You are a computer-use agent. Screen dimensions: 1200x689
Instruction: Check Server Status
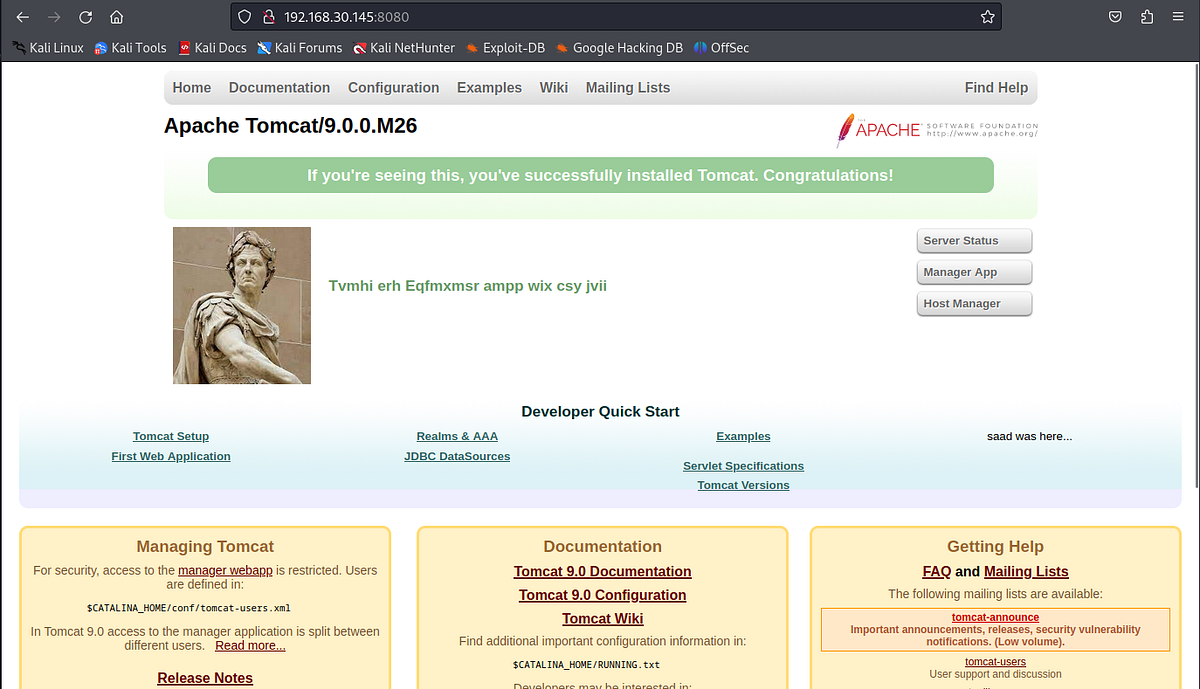973,240
